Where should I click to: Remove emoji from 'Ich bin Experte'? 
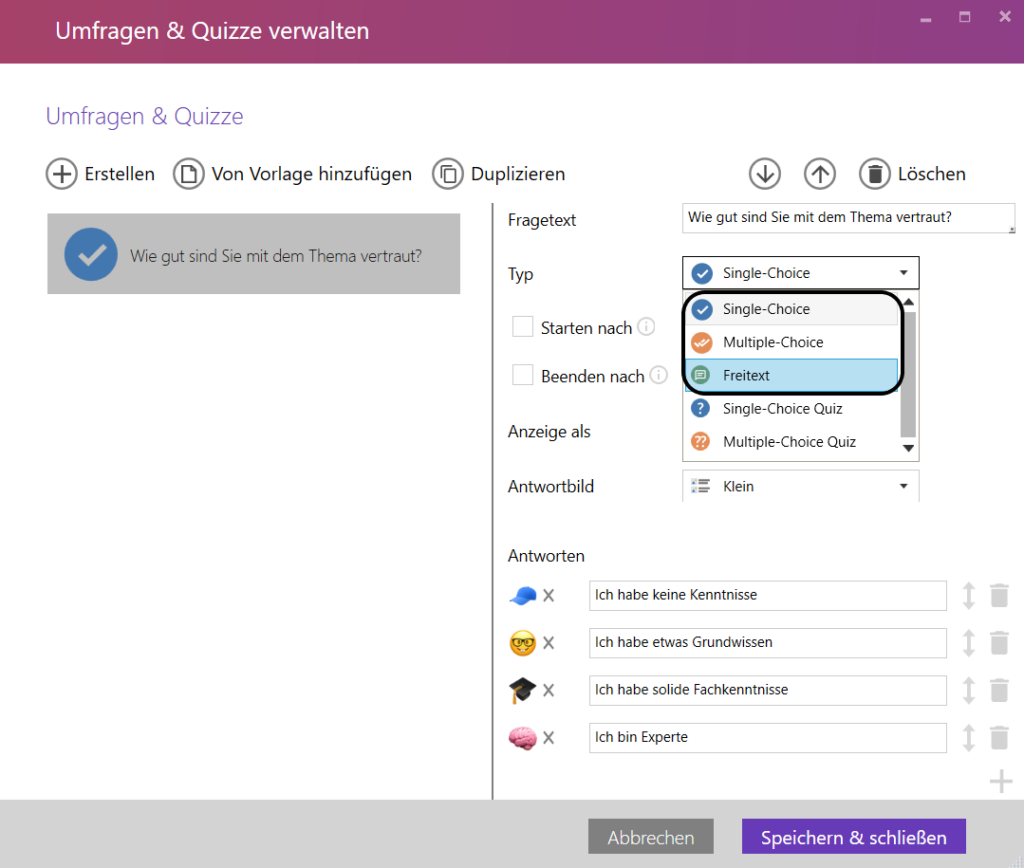click(549, 738)
